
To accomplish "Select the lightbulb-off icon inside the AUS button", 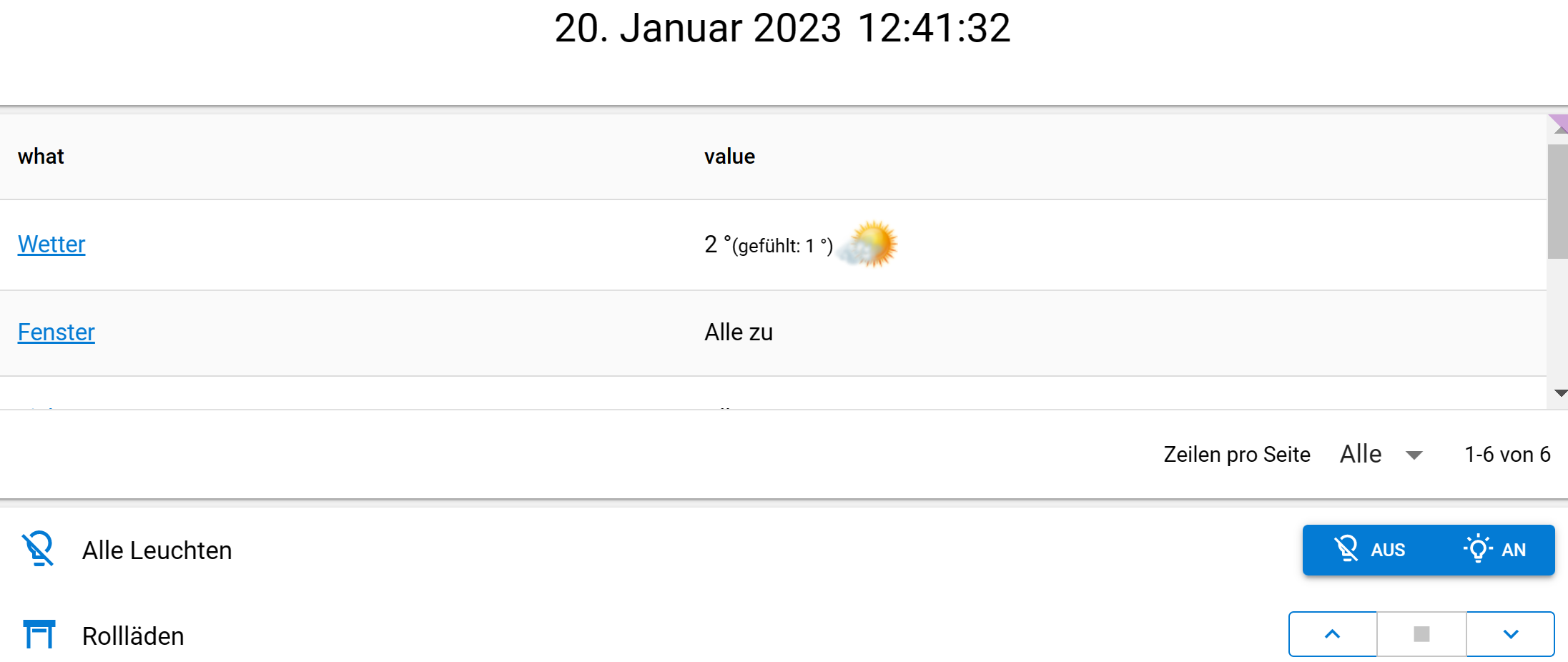I will (1347, 549).
